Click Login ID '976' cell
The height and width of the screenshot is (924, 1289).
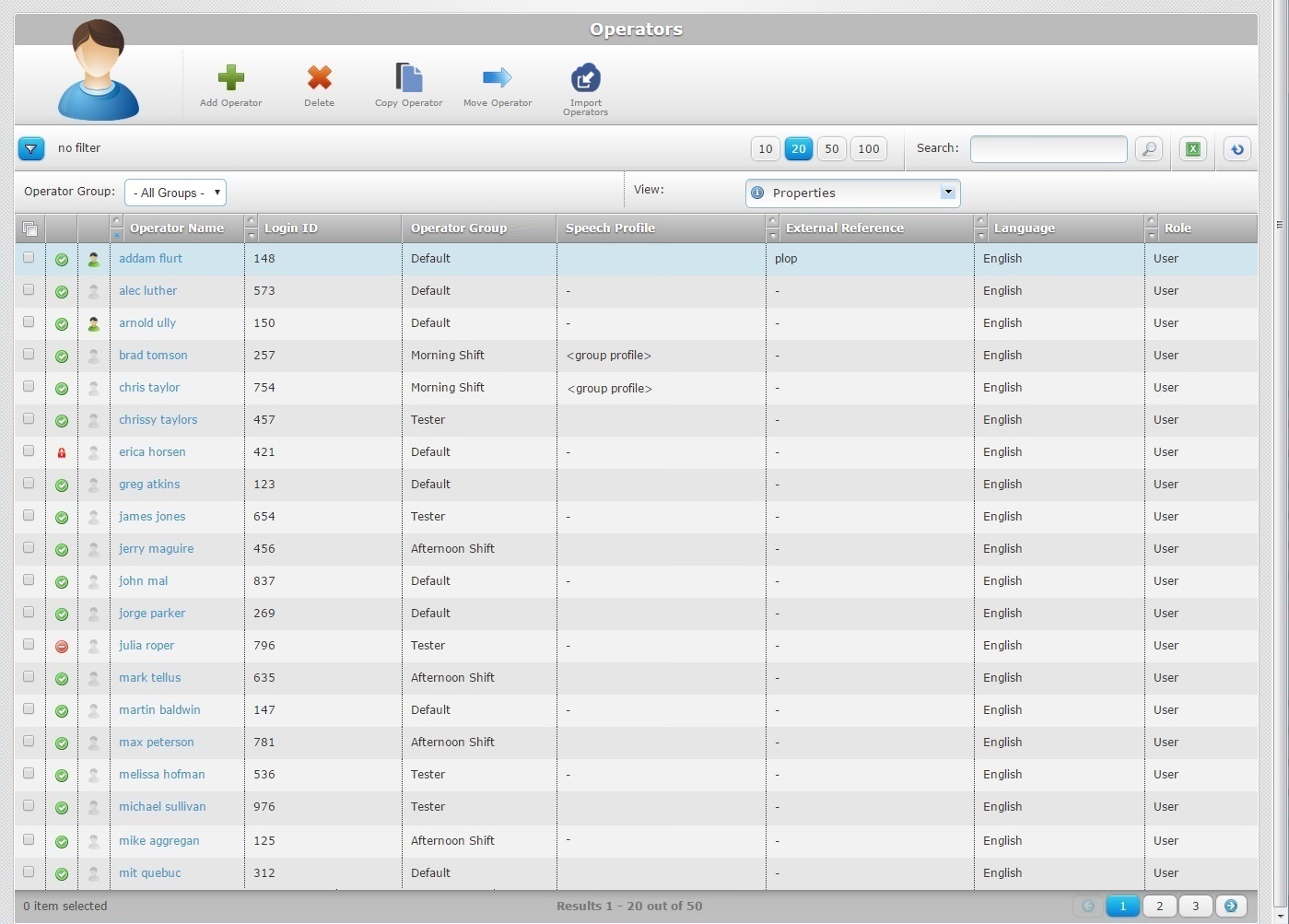(x=264, y=807)
